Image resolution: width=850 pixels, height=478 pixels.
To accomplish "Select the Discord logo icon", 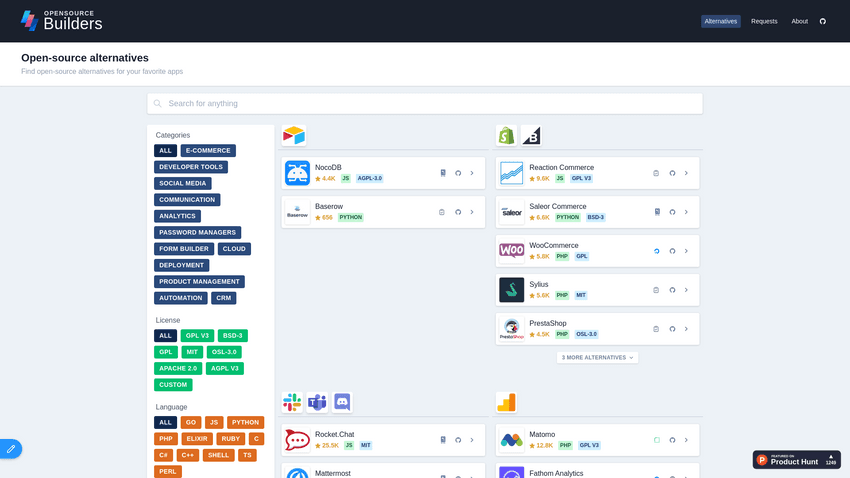I will 342,402.
